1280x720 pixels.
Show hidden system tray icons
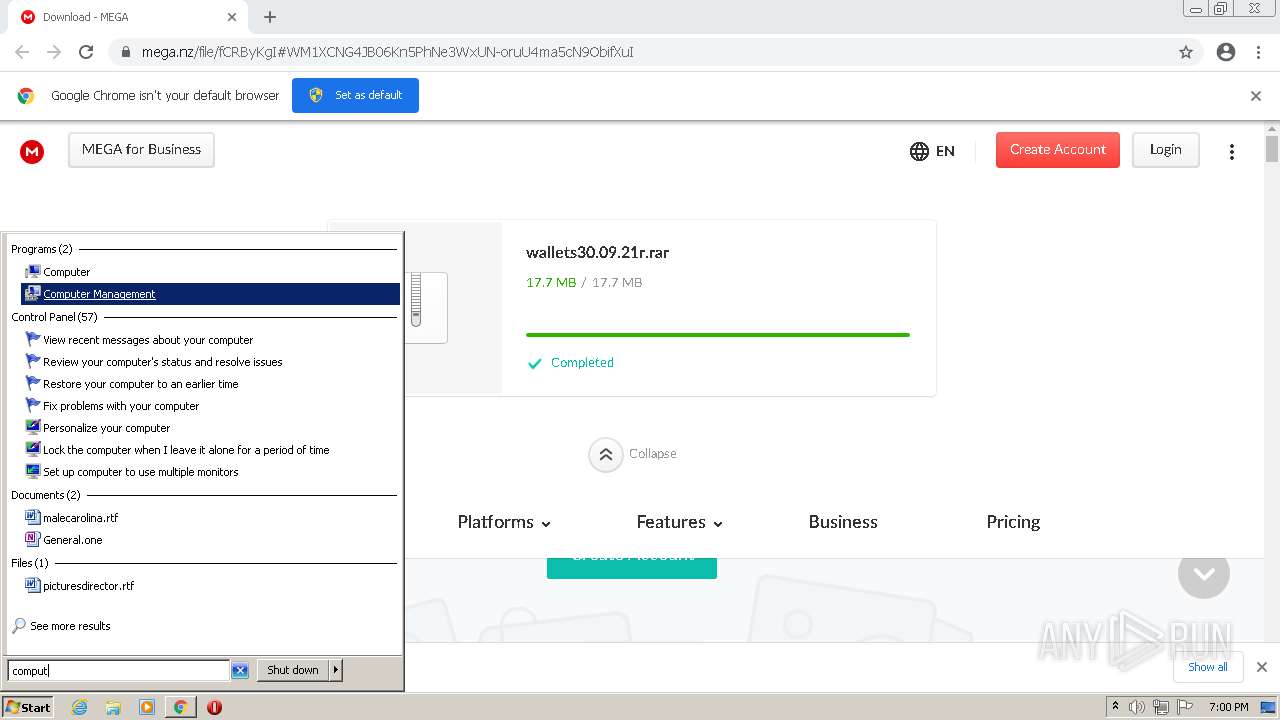[1115, 707]
